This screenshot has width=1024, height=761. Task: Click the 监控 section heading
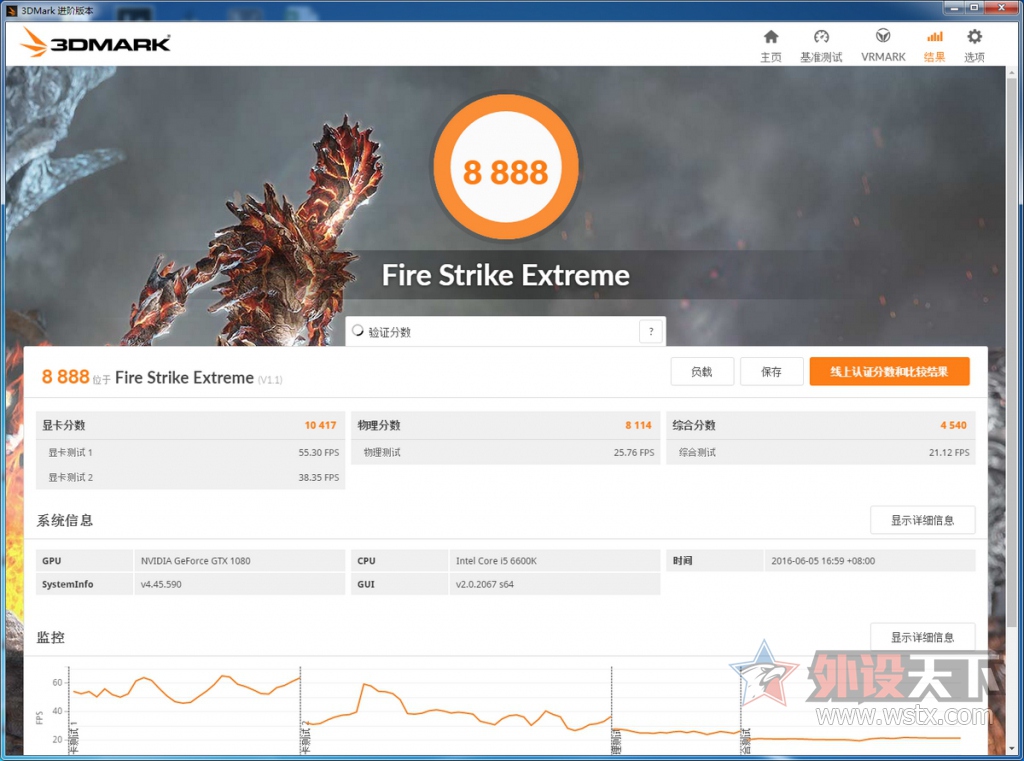[50, 638]
